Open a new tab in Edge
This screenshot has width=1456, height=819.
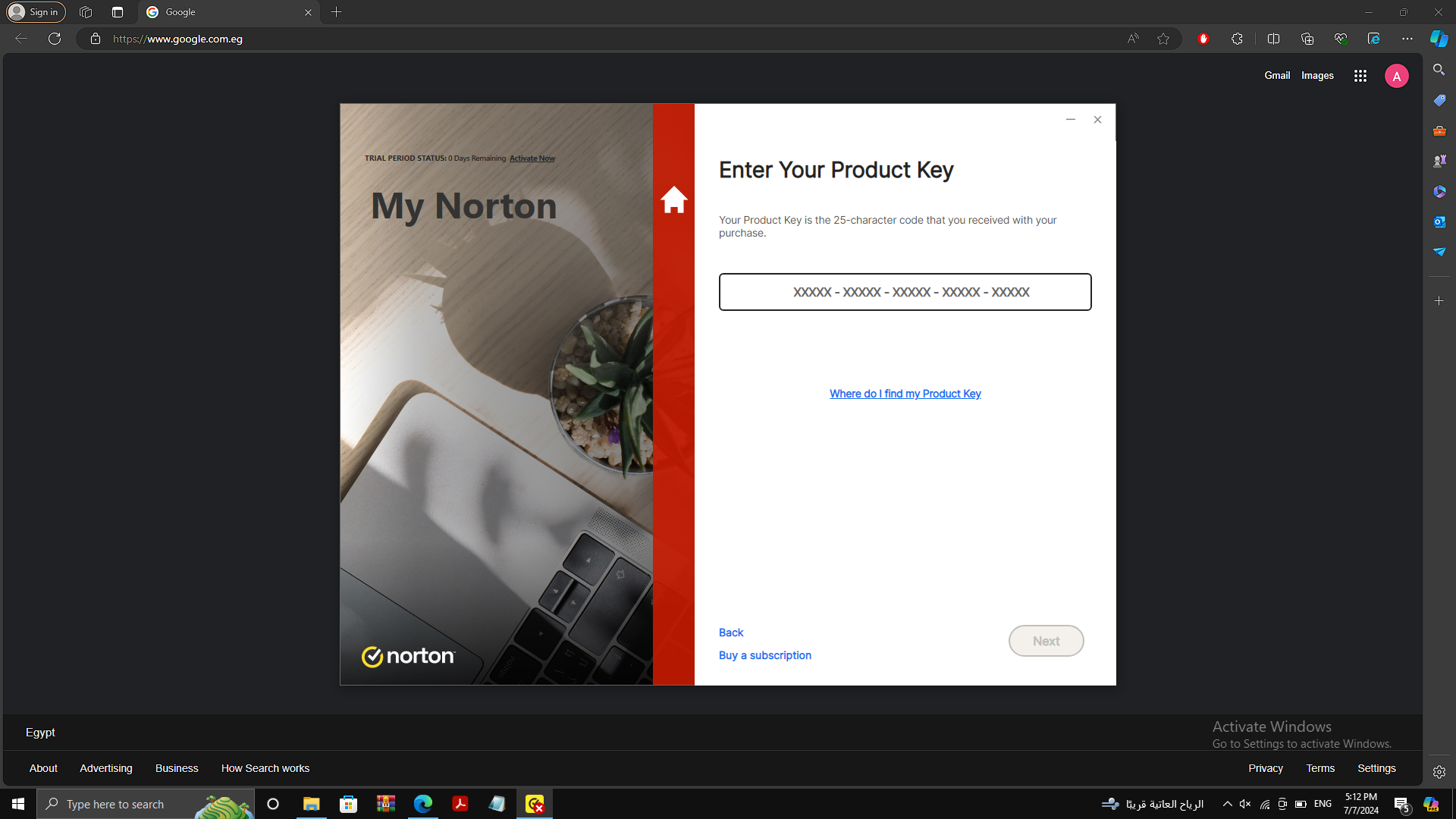pyautogui.click(x=337, y=12)
